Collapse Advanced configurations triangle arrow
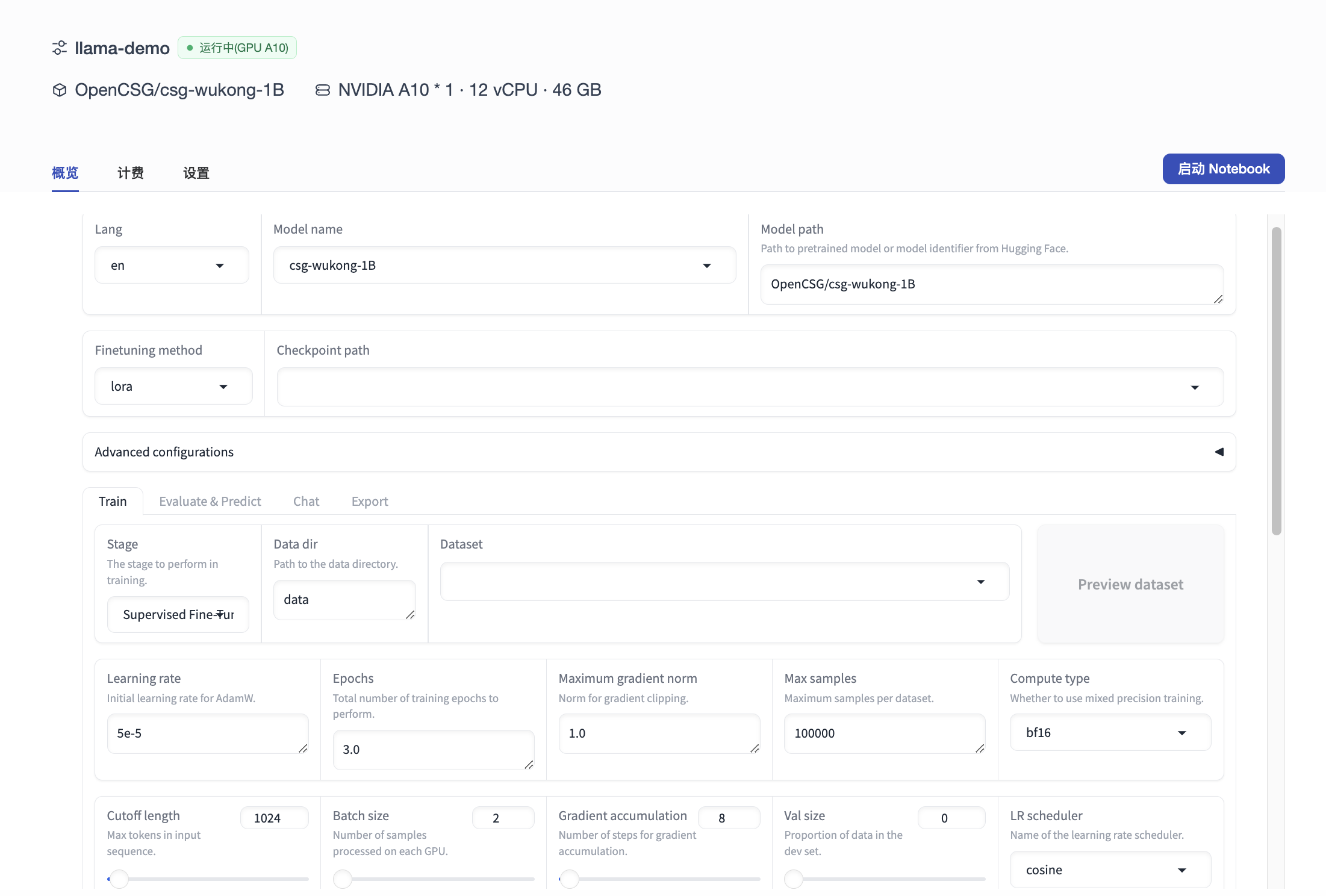Image resolution: width=1326 pixels, height=896 pixels. 1219,452
